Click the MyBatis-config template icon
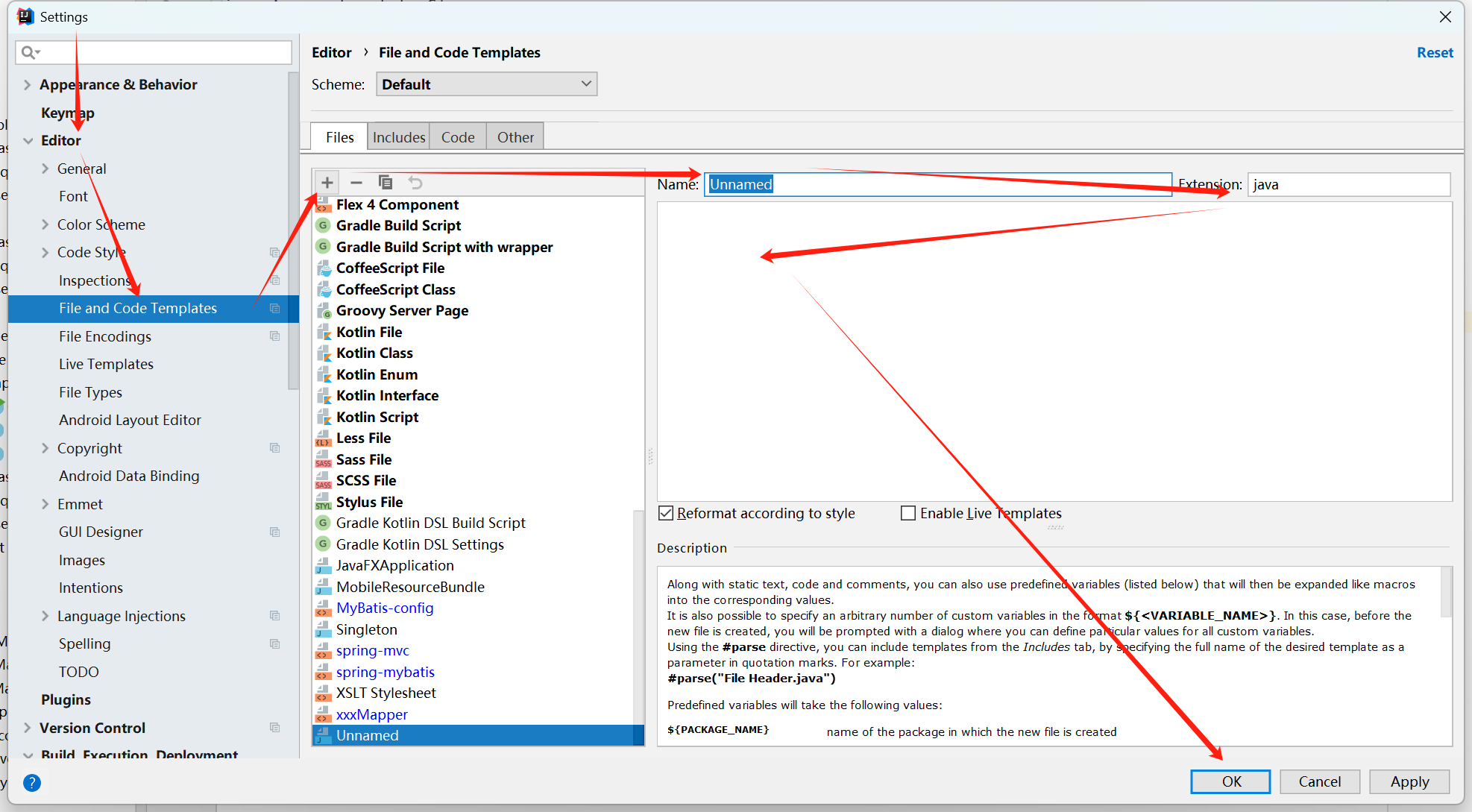 (x=324, y=608)
